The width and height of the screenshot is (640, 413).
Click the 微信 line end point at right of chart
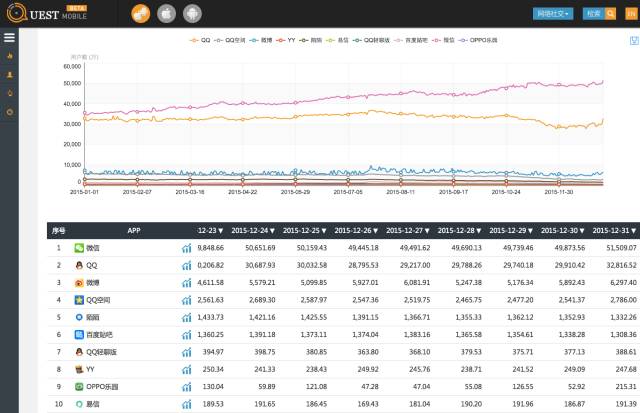pyautogui.click(x=602, y=82)
